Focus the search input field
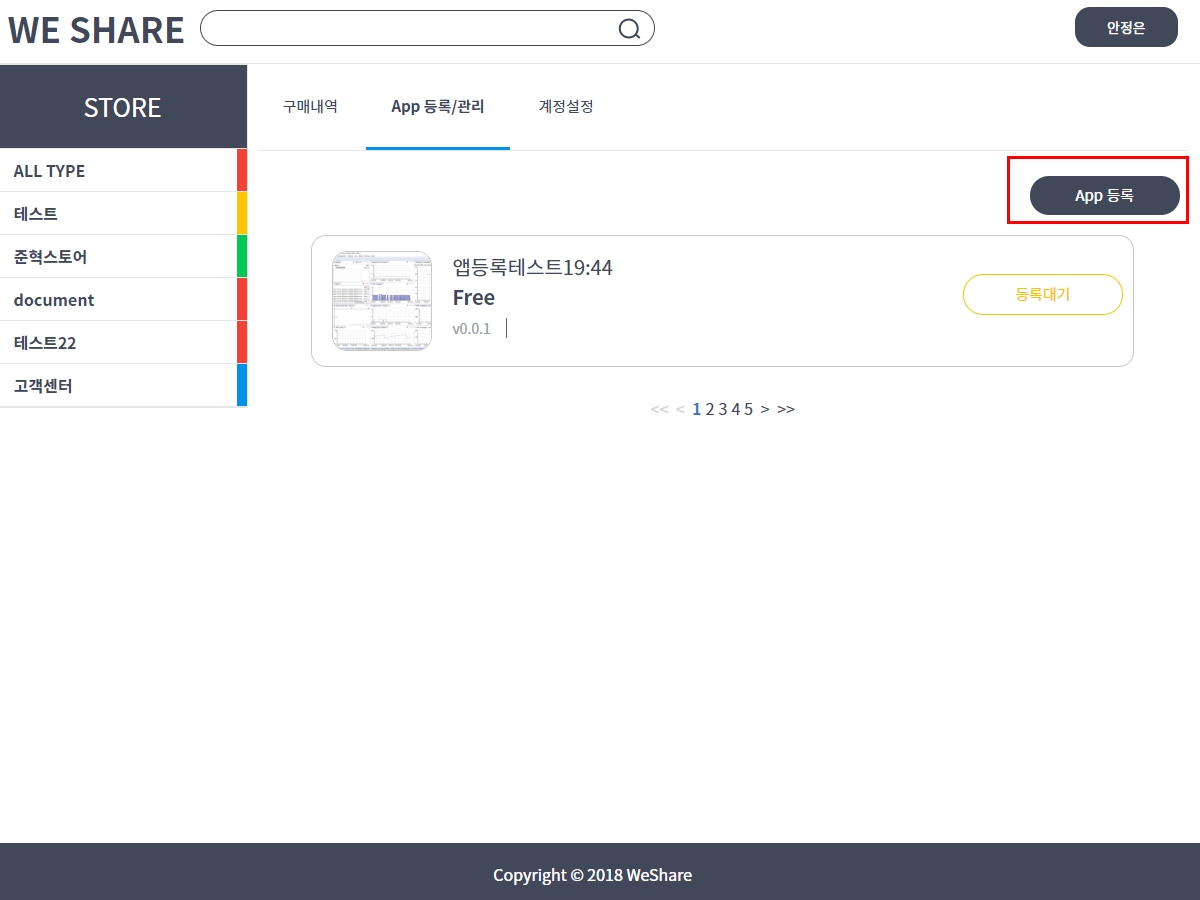This screenshot has width=1200, height=900. [410, 29]
